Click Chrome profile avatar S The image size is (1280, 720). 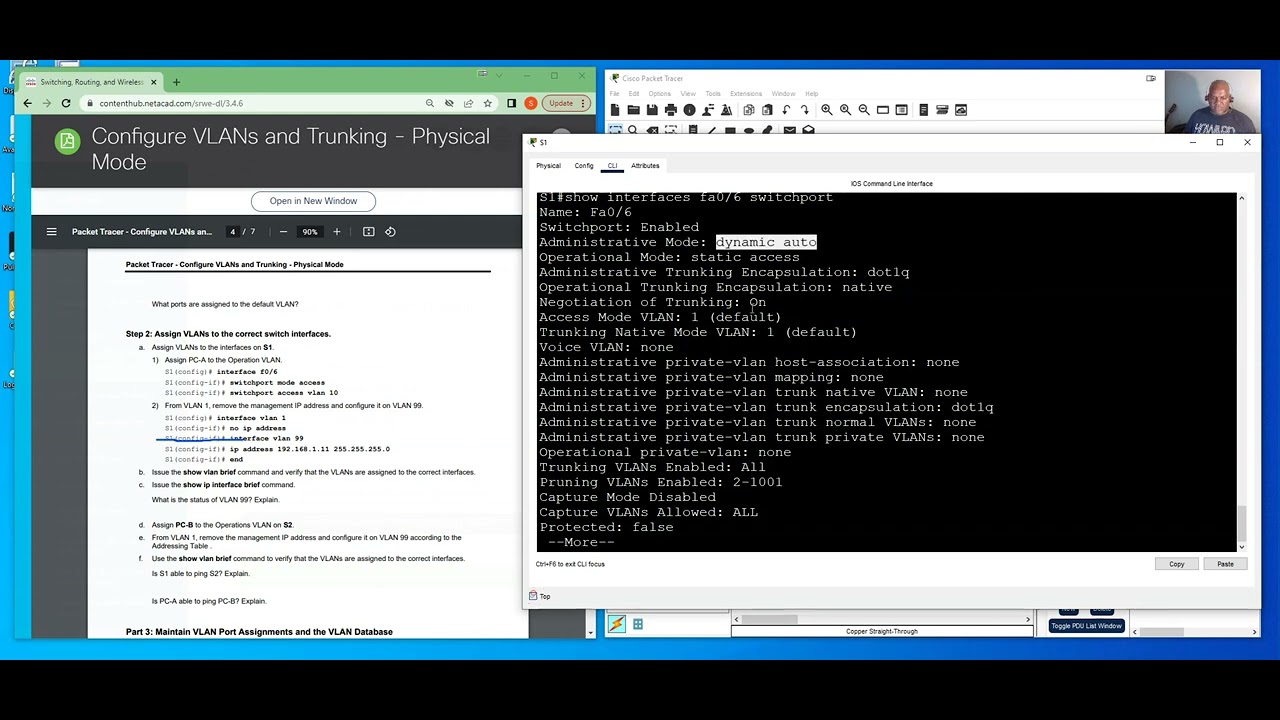531,103
